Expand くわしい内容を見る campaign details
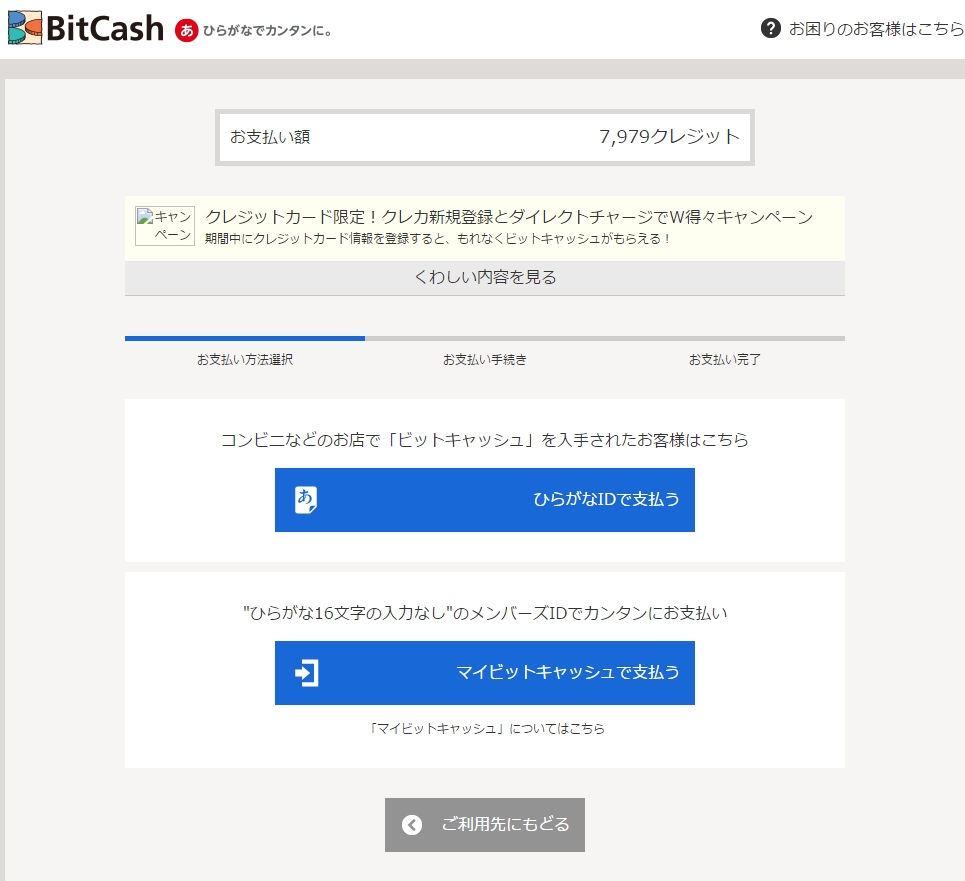 click(x=484, y=278)
